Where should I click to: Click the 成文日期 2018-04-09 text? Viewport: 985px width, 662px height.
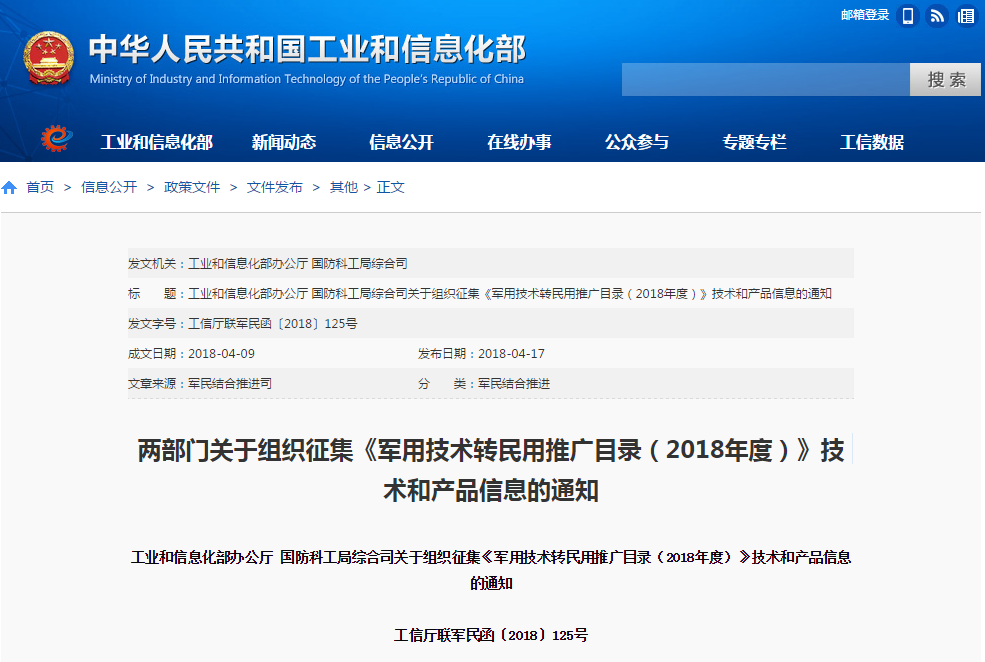point(191,354)
